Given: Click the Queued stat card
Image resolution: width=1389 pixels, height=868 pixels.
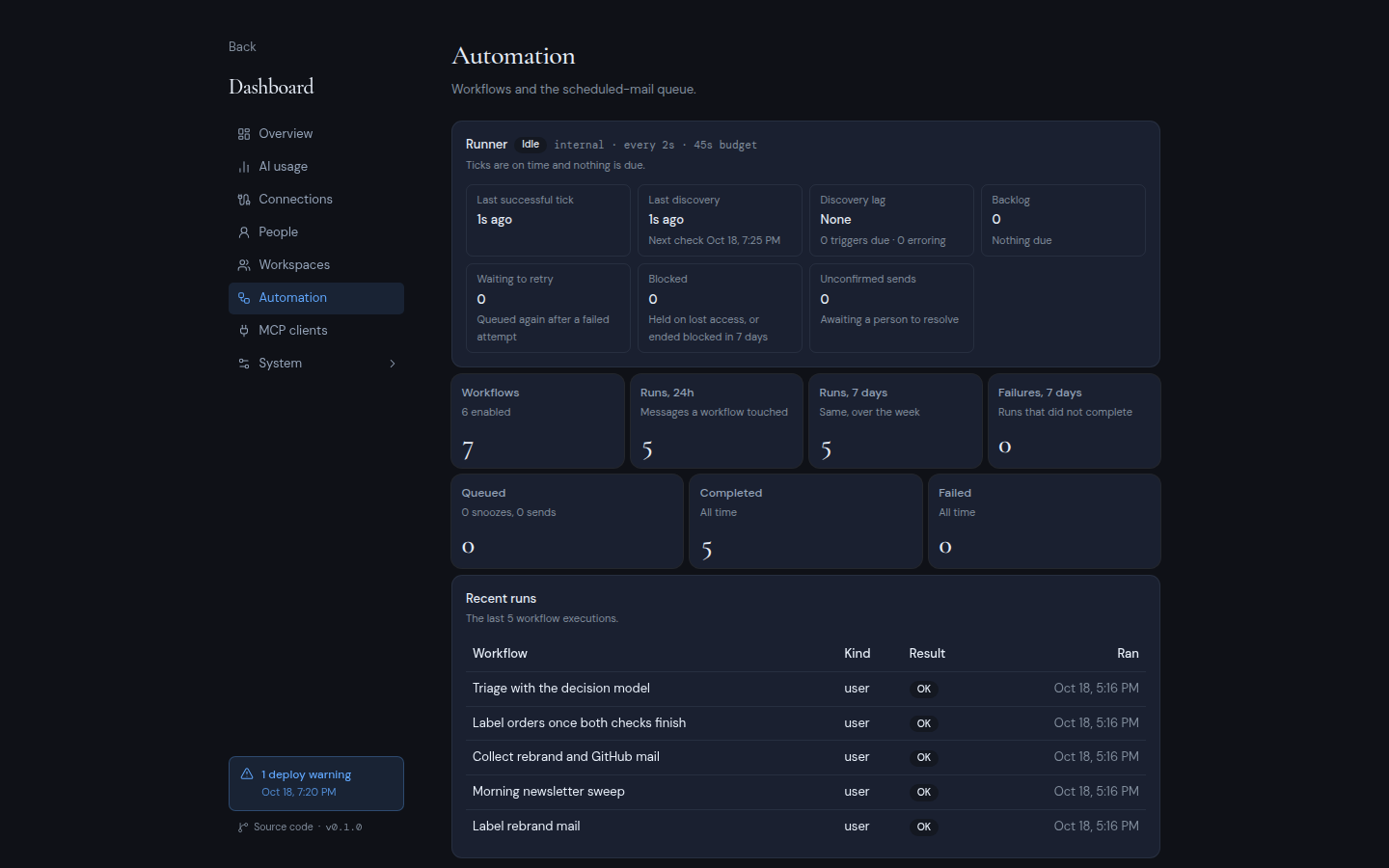Looking at the screenshot, I should pos(567,522).
